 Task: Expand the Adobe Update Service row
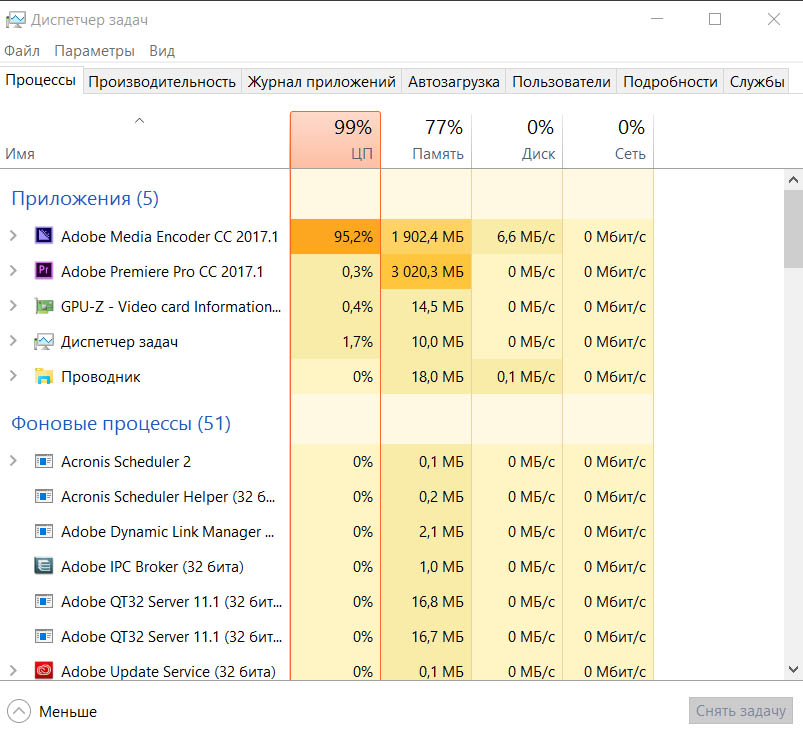point(13,671)
